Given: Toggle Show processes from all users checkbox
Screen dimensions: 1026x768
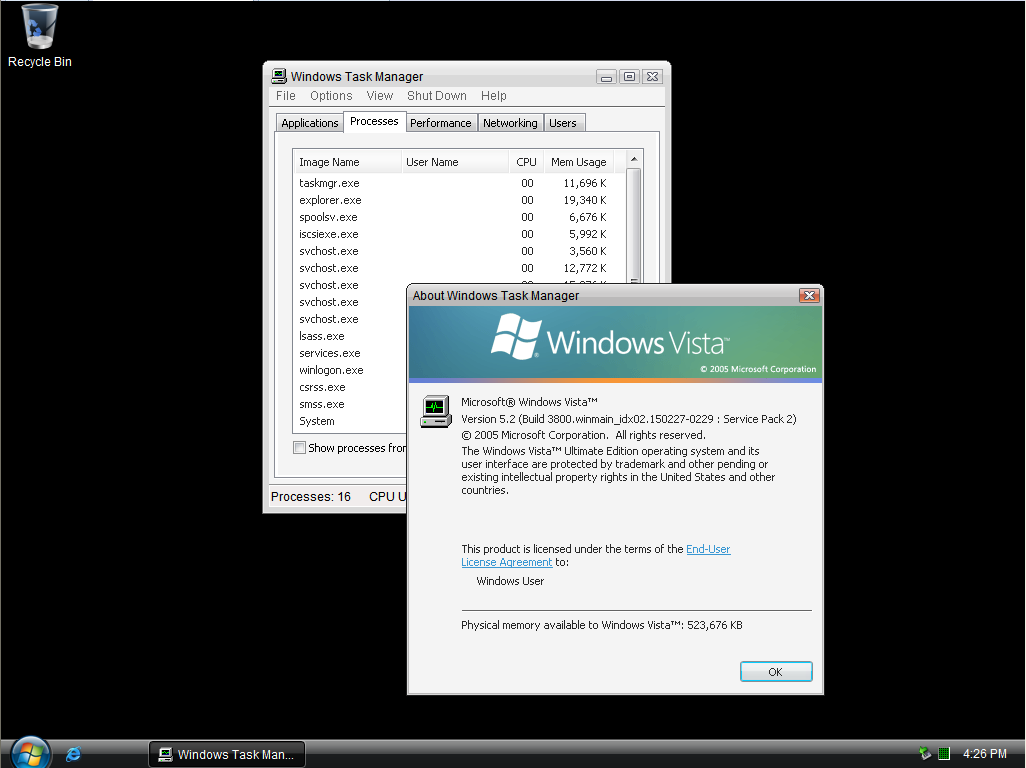Looking at the screenshot, I should (300, 447).
